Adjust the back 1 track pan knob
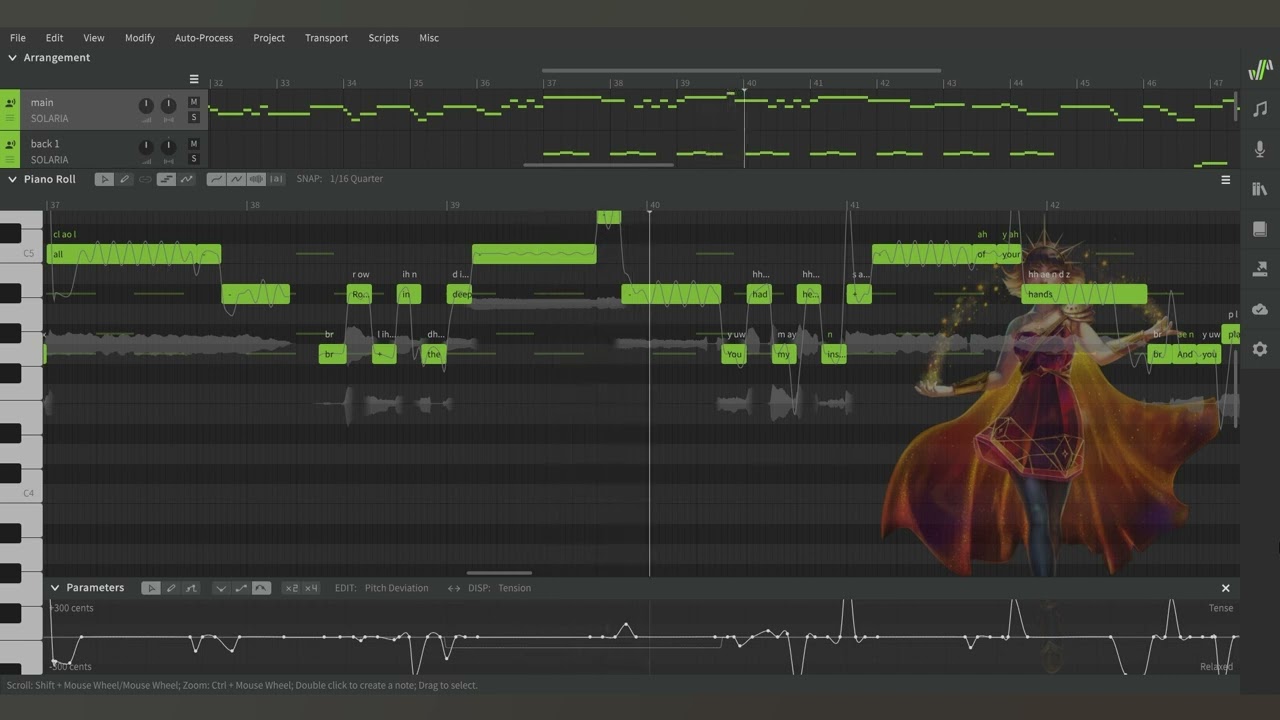This screenshot has width=1280, height=720. coord(168,147)
